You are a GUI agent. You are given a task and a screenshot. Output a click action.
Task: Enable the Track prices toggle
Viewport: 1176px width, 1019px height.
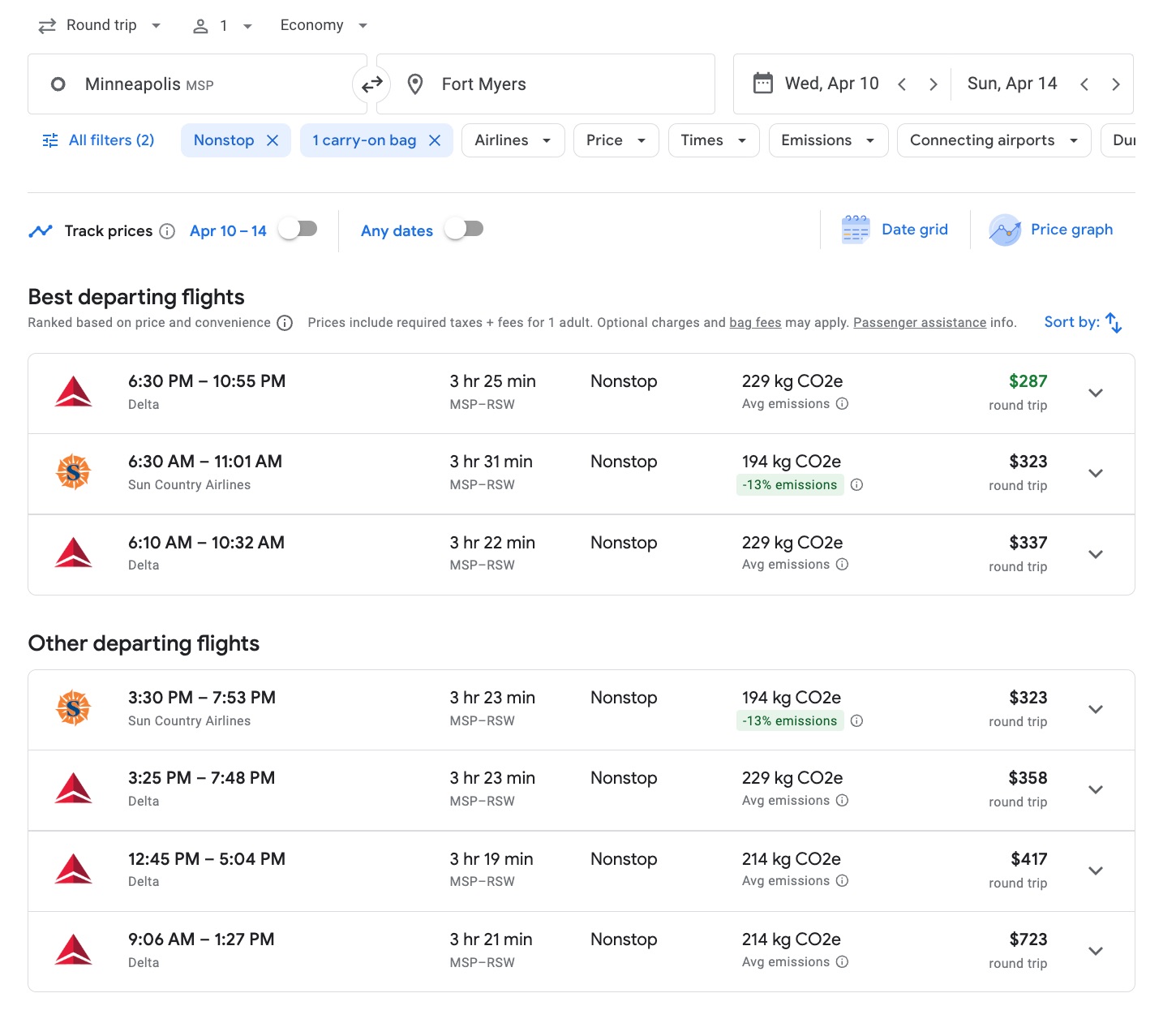click(297, 229)
